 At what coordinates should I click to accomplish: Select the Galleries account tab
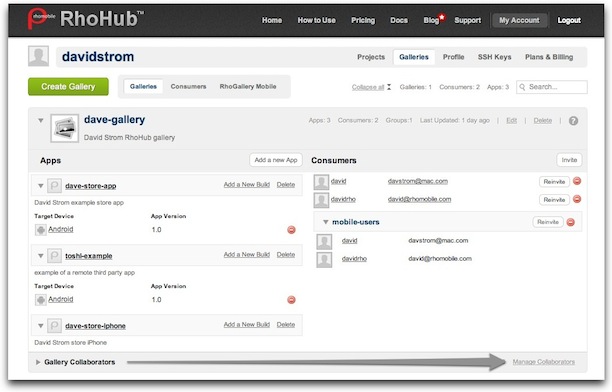[414, 57]
